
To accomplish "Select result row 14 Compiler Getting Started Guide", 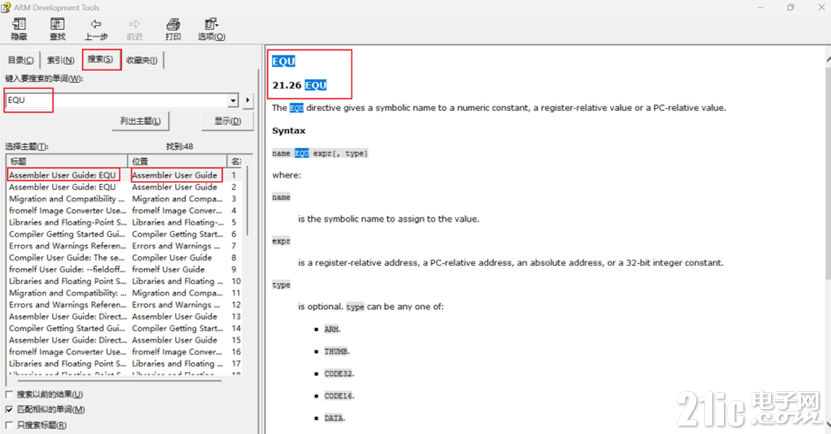I will click(125, 328).
